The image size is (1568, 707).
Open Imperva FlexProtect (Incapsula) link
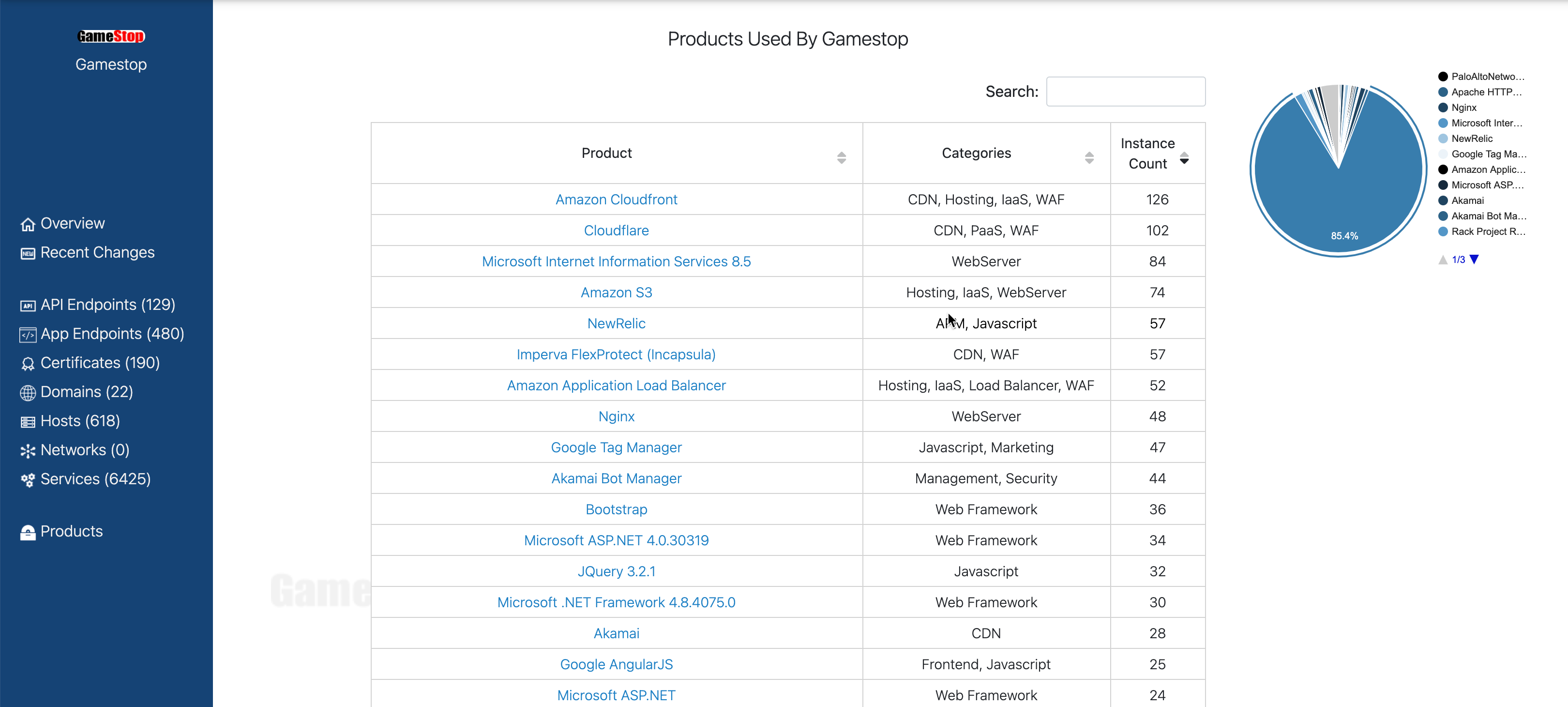click(616, 354)
